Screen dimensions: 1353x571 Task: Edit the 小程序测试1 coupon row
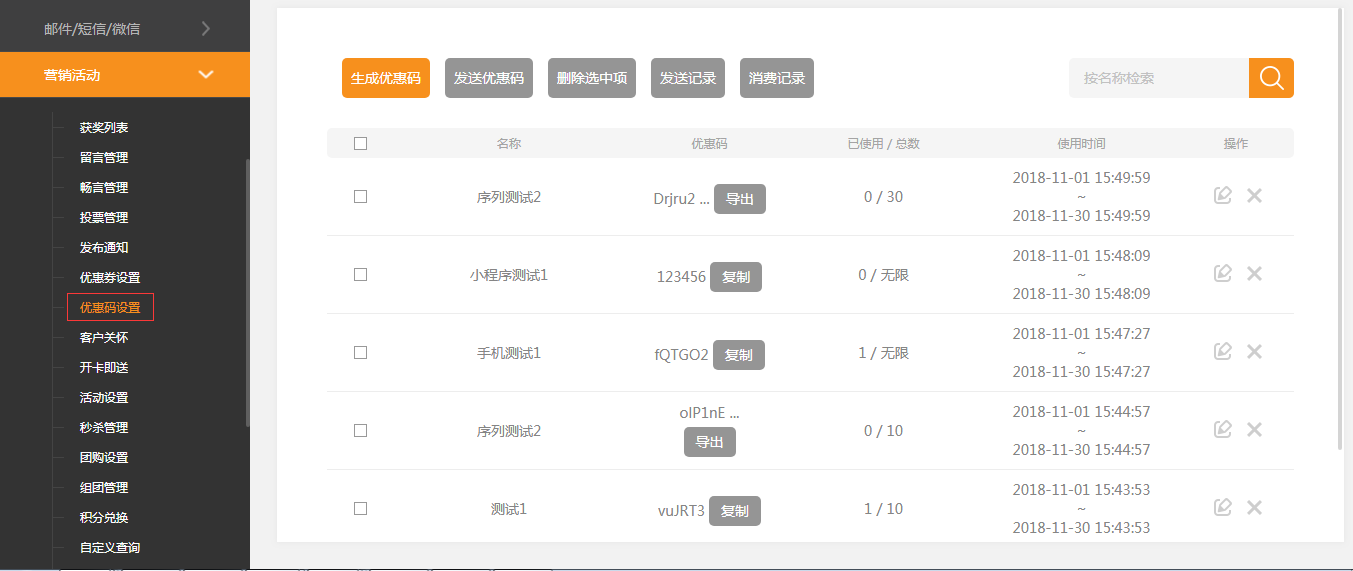coord(1222,274)
